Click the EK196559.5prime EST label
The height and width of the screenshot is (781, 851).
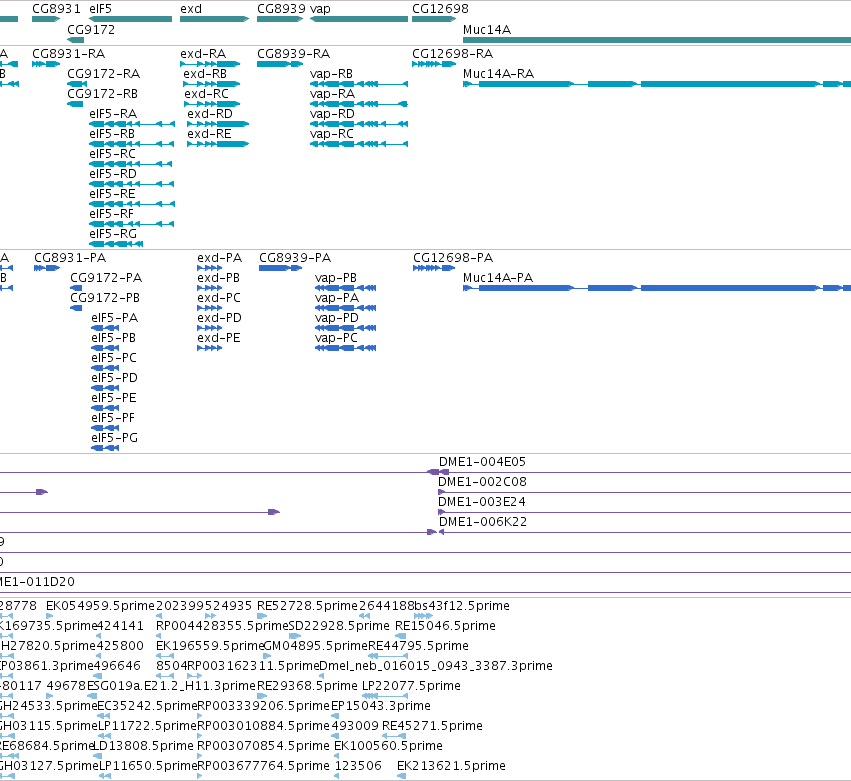click(x=210, y=645)
